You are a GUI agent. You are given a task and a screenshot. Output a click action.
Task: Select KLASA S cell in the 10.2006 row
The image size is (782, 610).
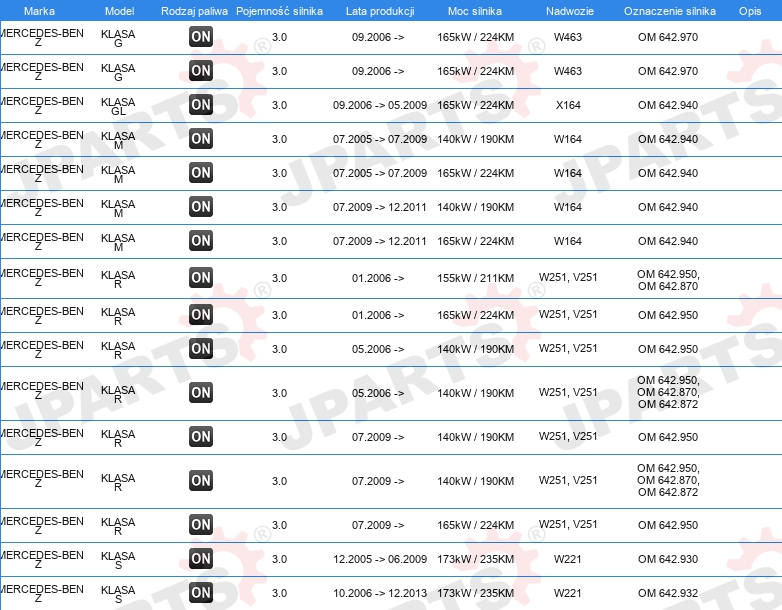click(118, 594)
